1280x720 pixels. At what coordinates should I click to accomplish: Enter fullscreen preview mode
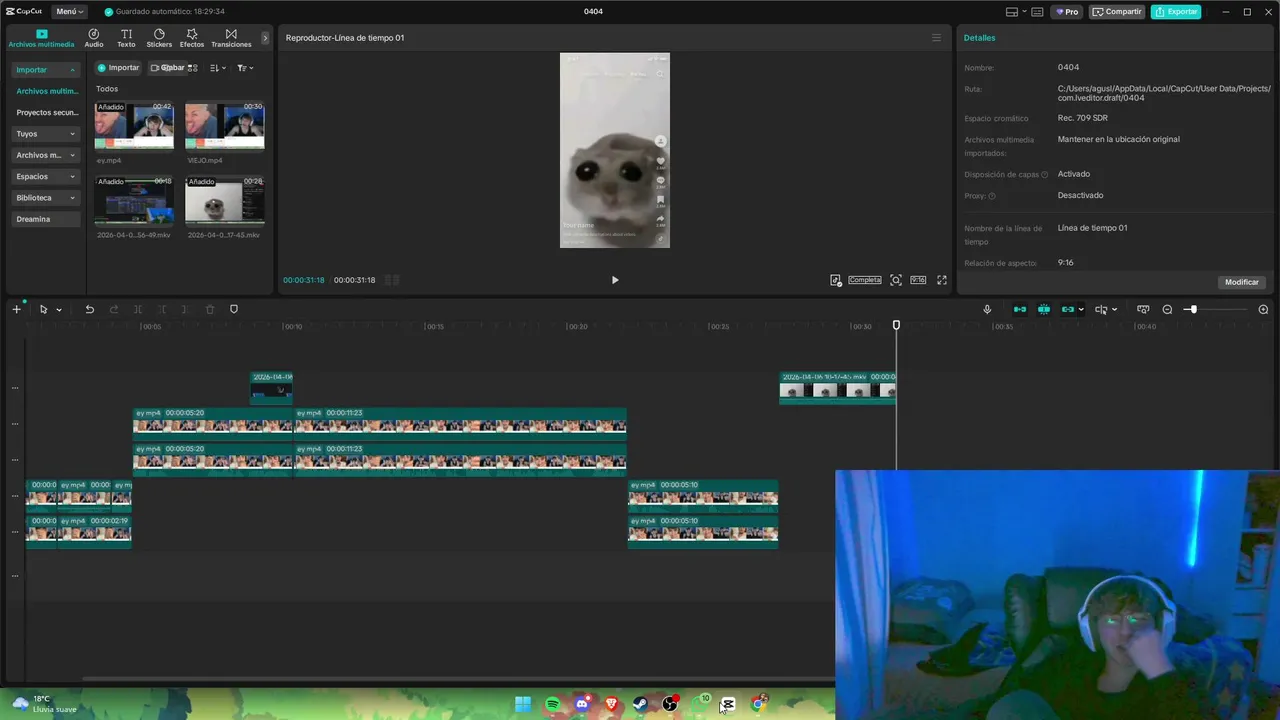coord(941,280)
